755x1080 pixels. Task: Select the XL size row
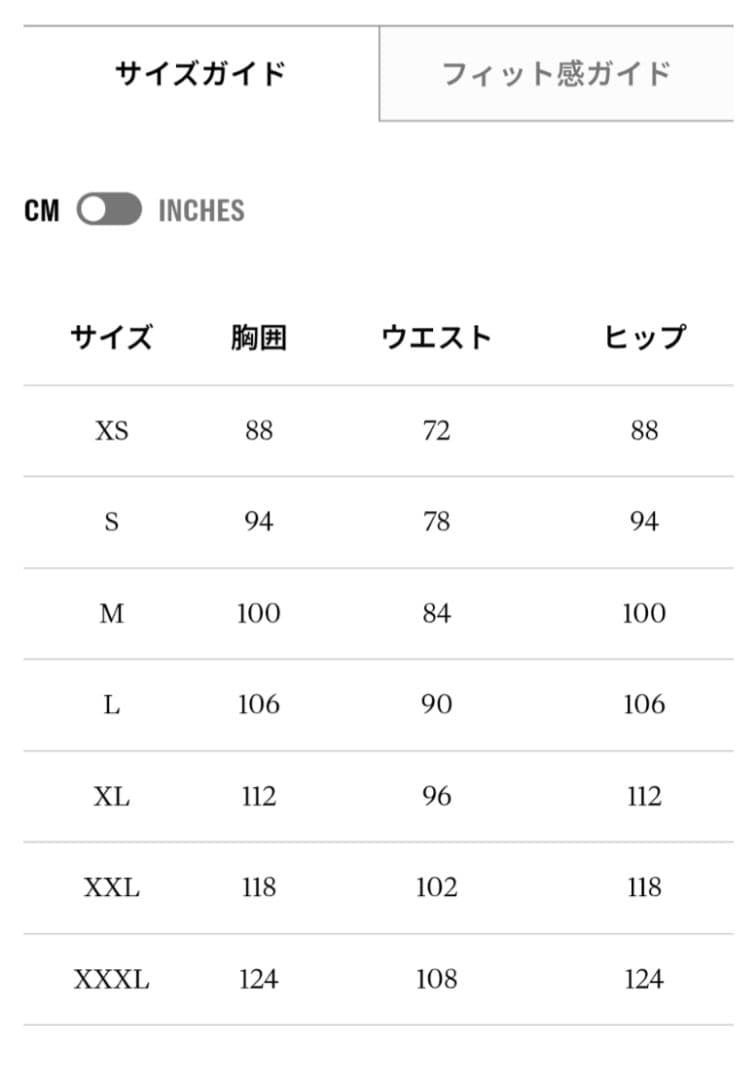pos(113,796)
